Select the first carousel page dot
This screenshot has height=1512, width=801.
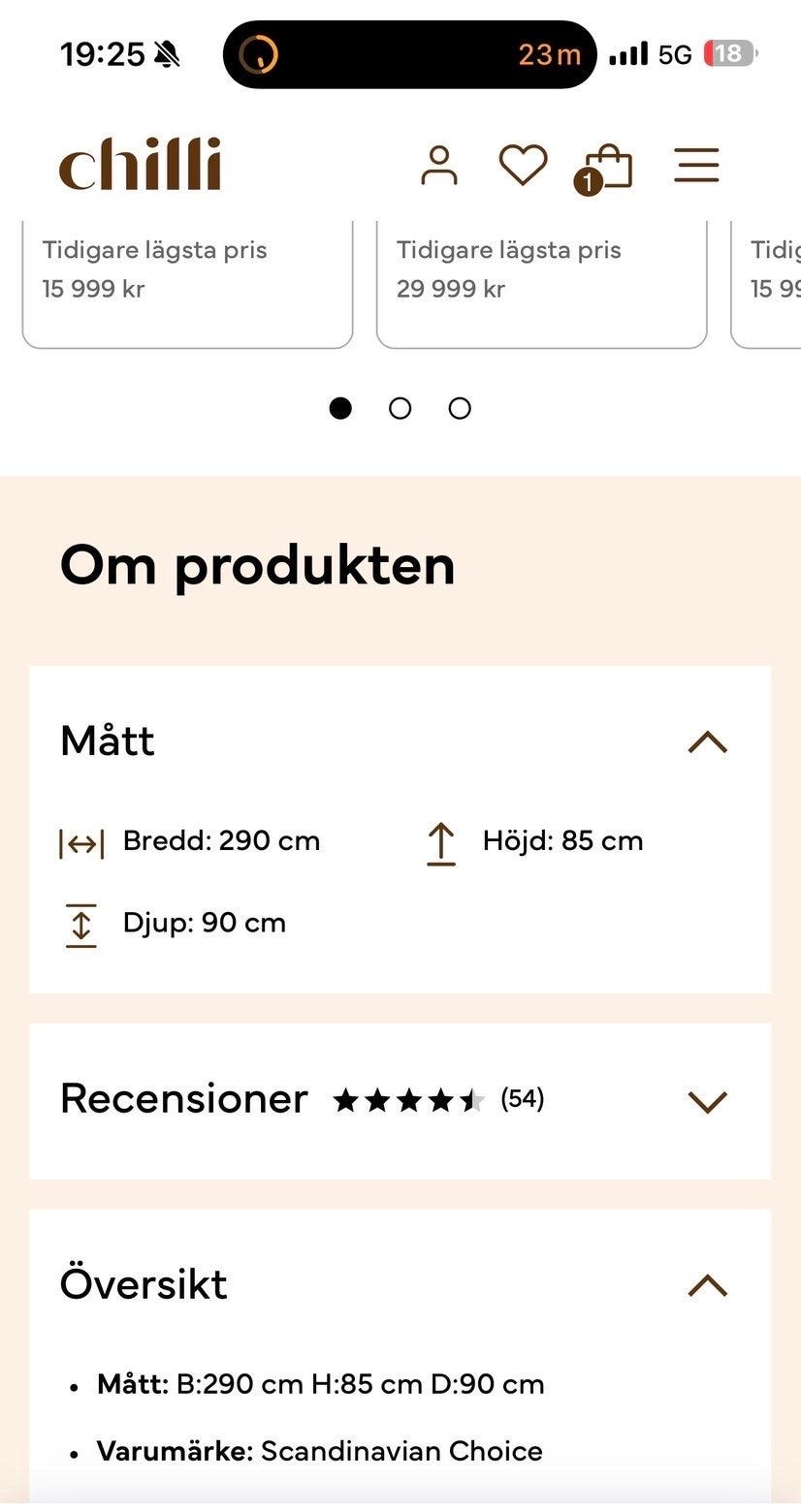[x=340, y=408]
